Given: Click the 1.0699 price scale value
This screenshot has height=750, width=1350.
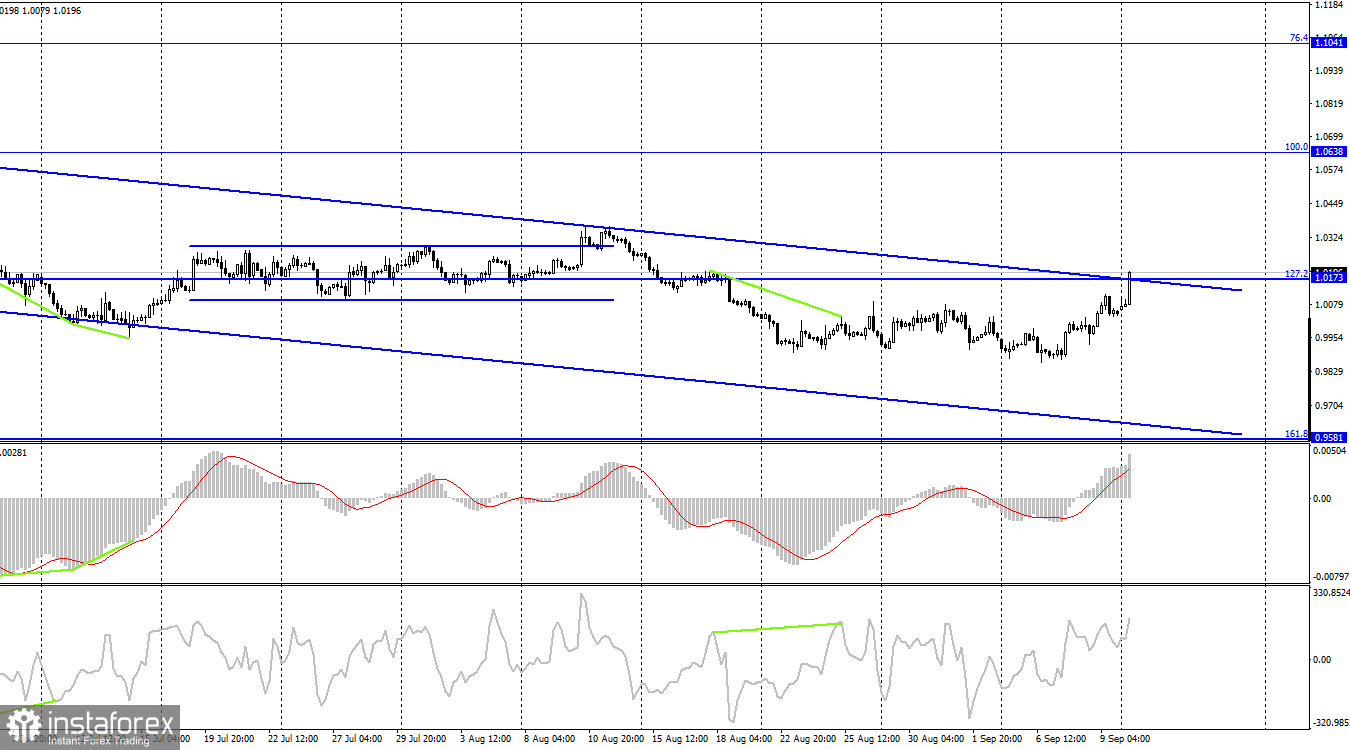Looking at the screenshot, I should point(1330,137).
